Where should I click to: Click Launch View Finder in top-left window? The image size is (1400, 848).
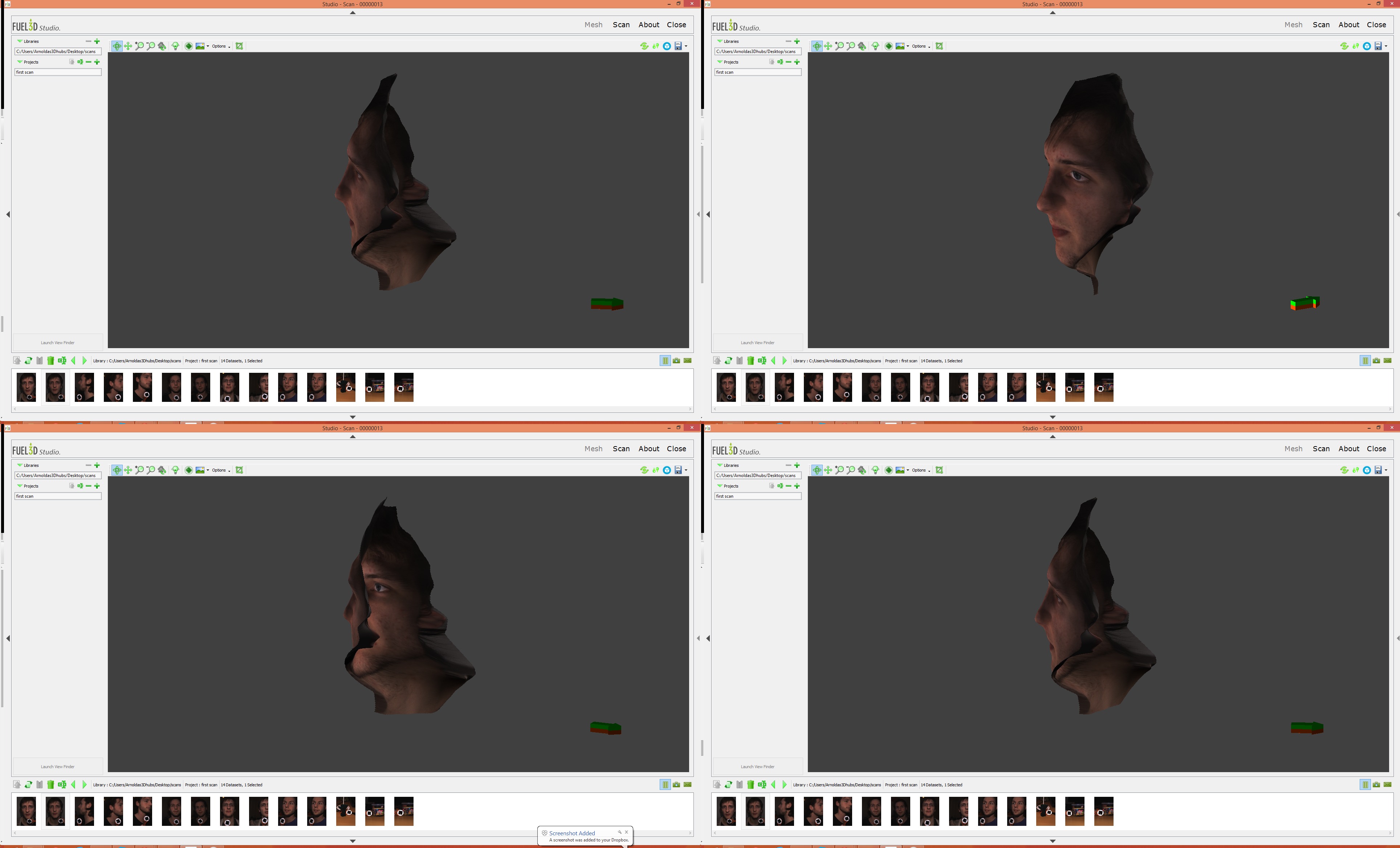pos(57,342)
